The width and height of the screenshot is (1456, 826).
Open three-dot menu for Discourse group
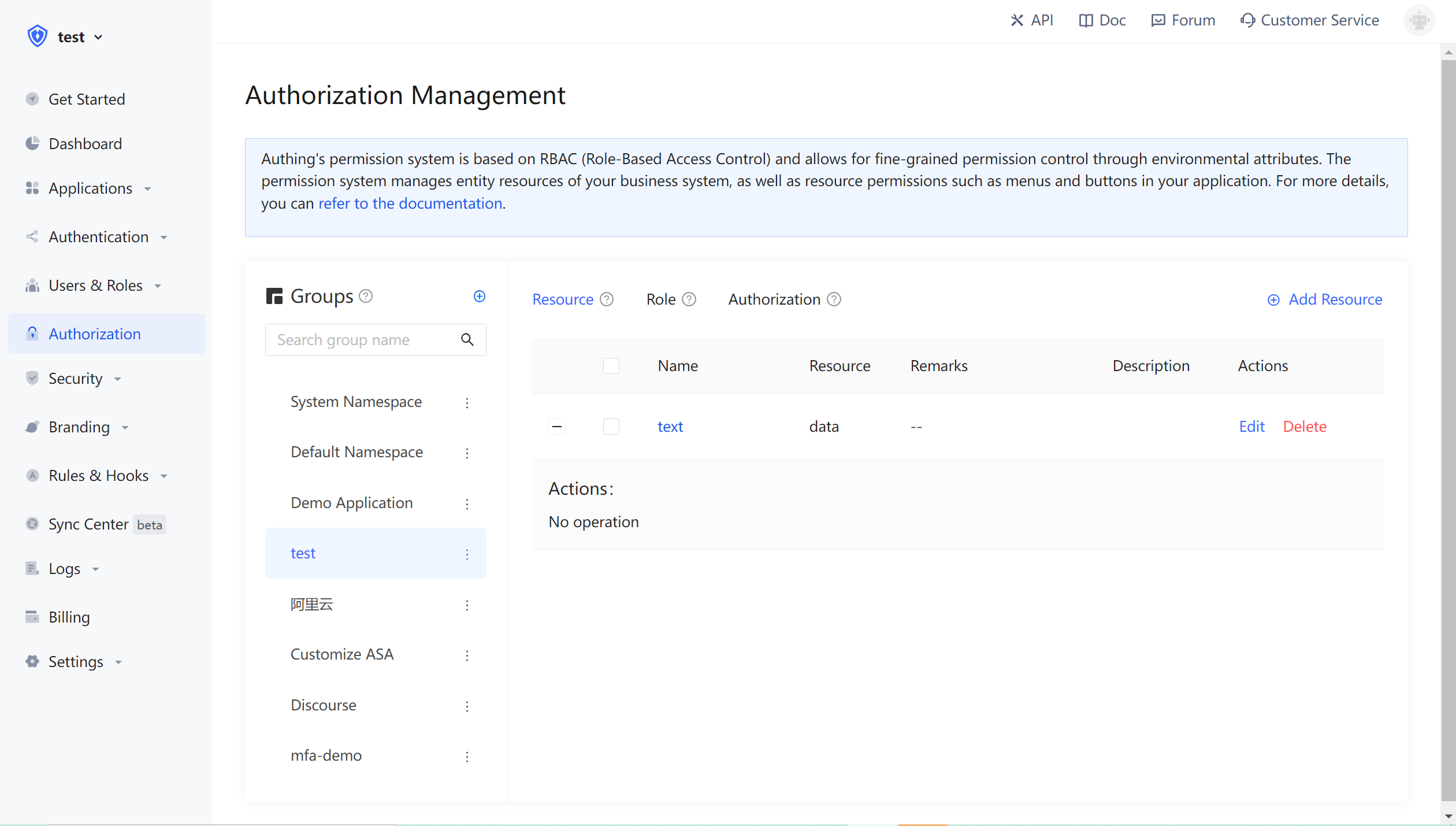point(467,706)
